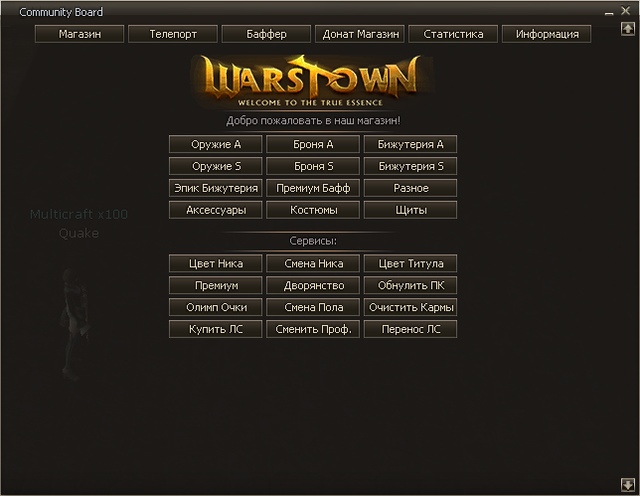Screen dimensions: 640x496
Task: Open the Сменить Проф. service
Action: pyautogui.click(x=313, y=329)
